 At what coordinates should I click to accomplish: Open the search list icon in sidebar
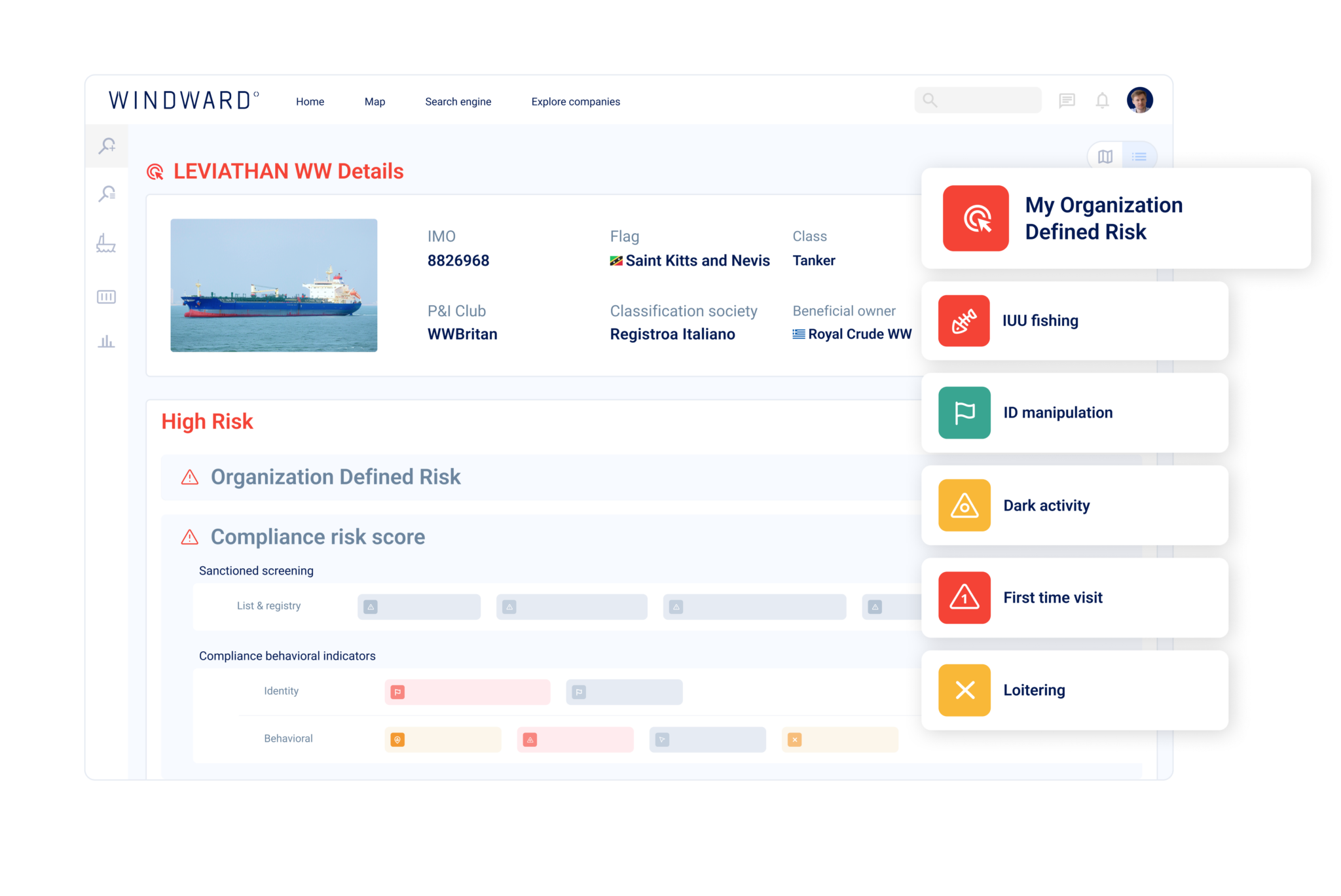(x=107, y=194)
